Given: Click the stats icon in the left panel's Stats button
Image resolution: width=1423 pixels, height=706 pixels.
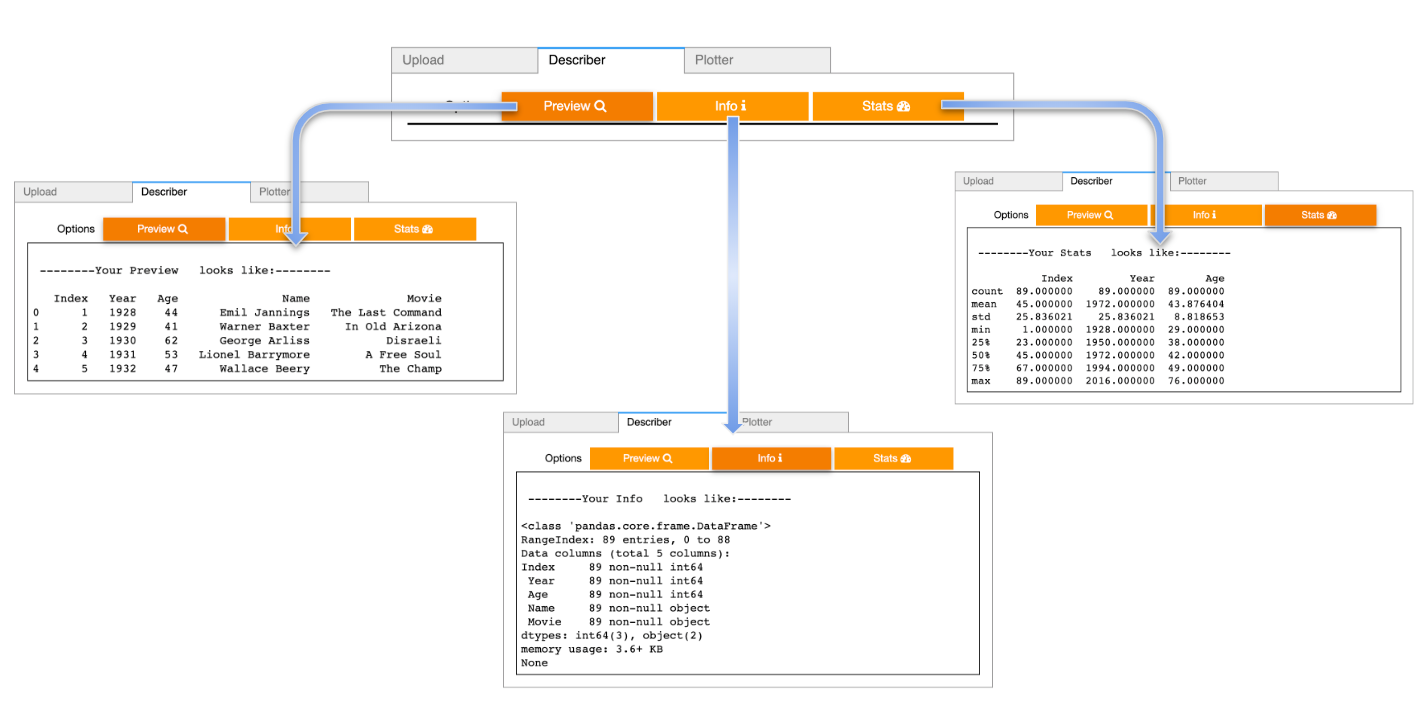Looking at the screenshot, I should point(429,227).
